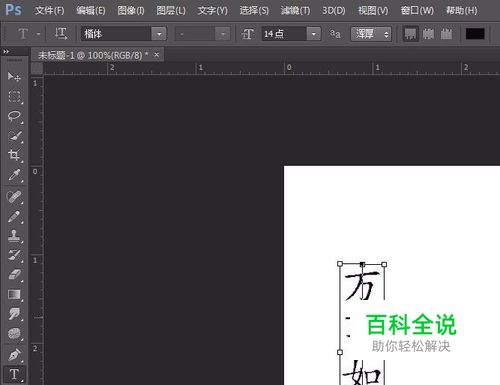This screenshot has height=385, width=500.
Task: Select the Clone Stamp tool
Action: (14, 236)
